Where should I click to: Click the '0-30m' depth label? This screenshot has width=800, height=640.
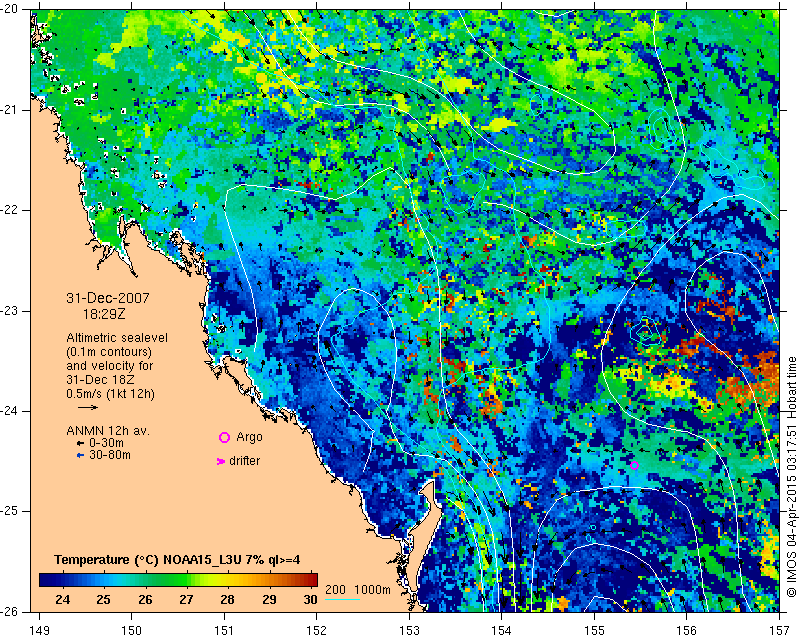coord(106,443)
